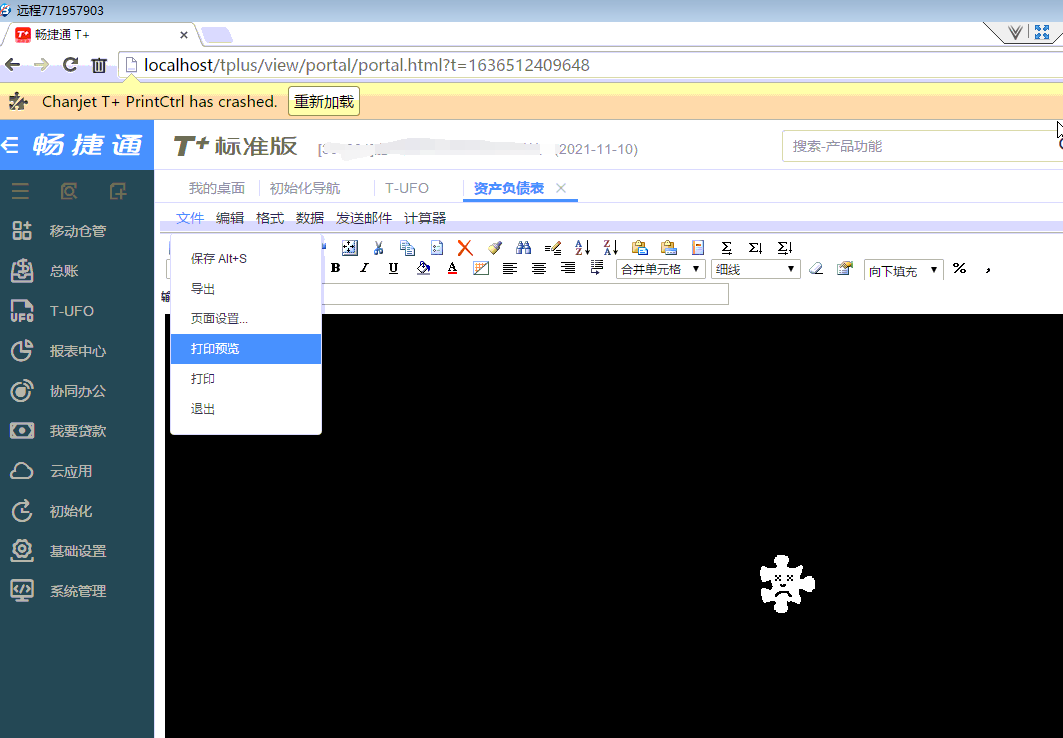Click the trash icon beside reload
This screenshot has height=738, width=1063.
point(99,65)
